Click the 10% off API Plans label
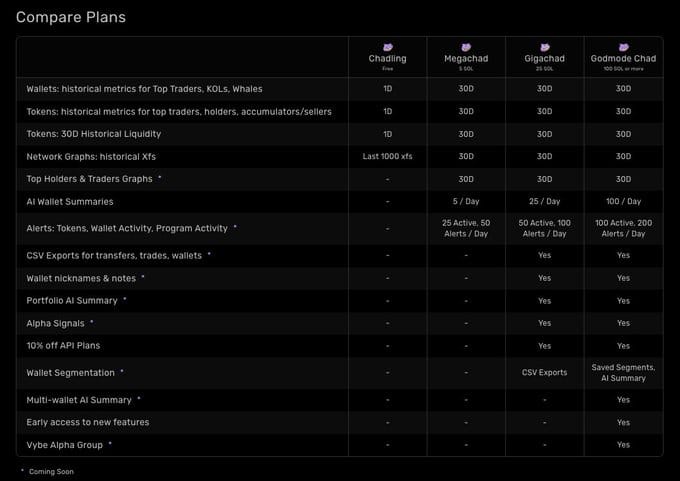The height and width of the screenshot is (481, 680). coord(63,346)
